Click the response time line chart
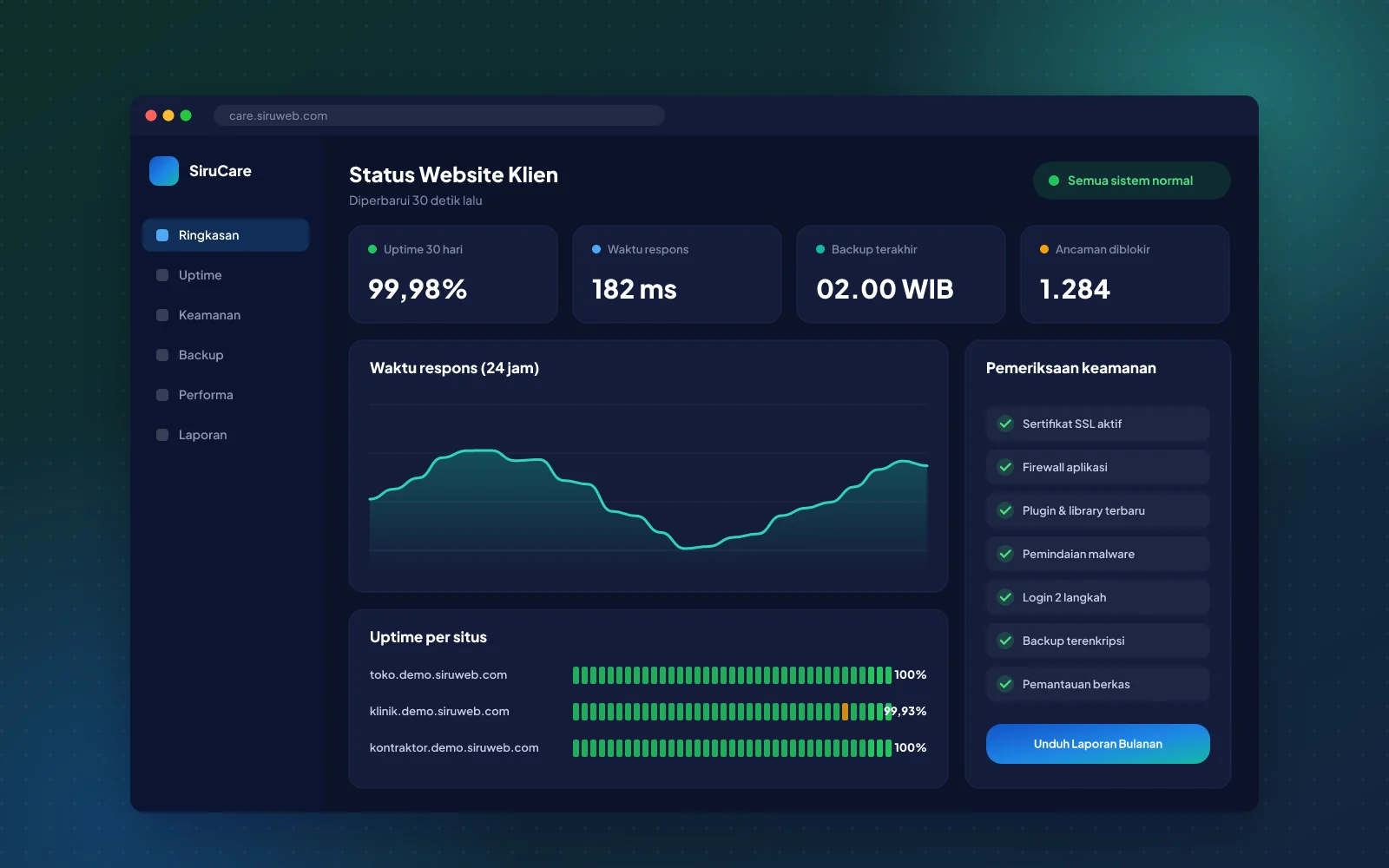The width and height of the screenshot is (1389, 868). tap(648, 499)
